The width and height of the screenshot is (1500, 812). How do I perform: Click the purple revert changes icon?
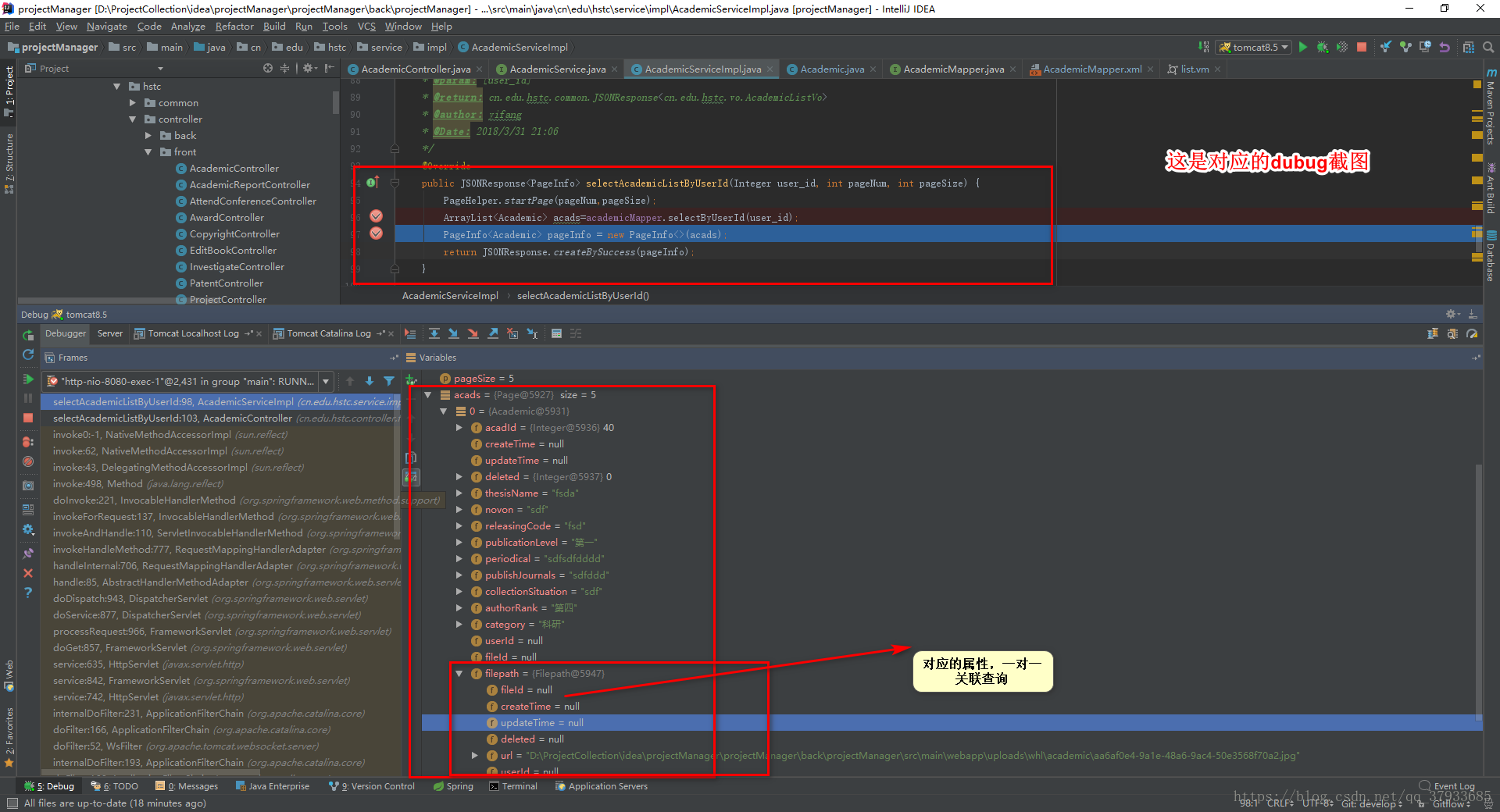pyautogui.click(x=1445, y=47)
